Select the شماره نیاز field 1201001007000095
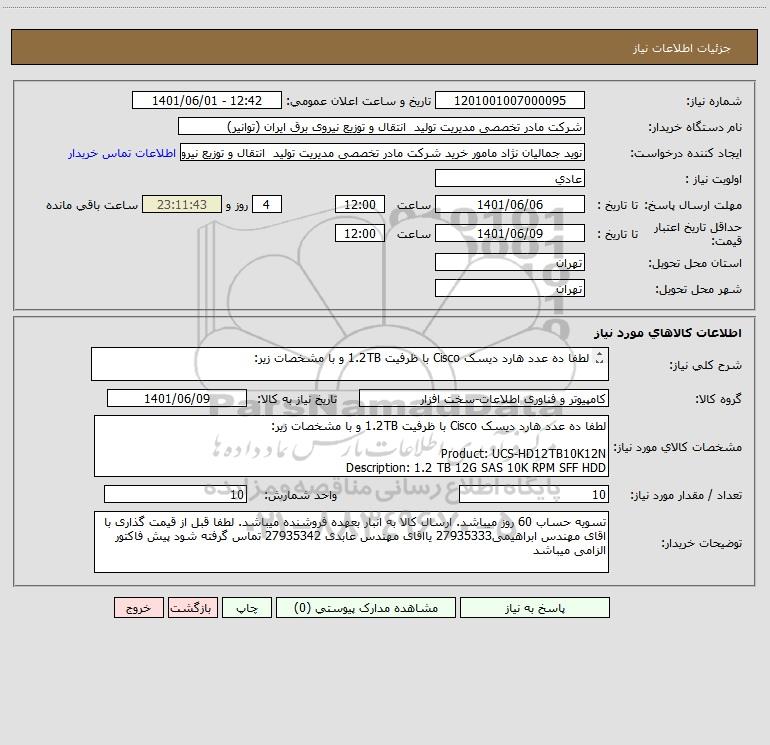This screenshot has width=770, height=745. [x=510, y=100]
